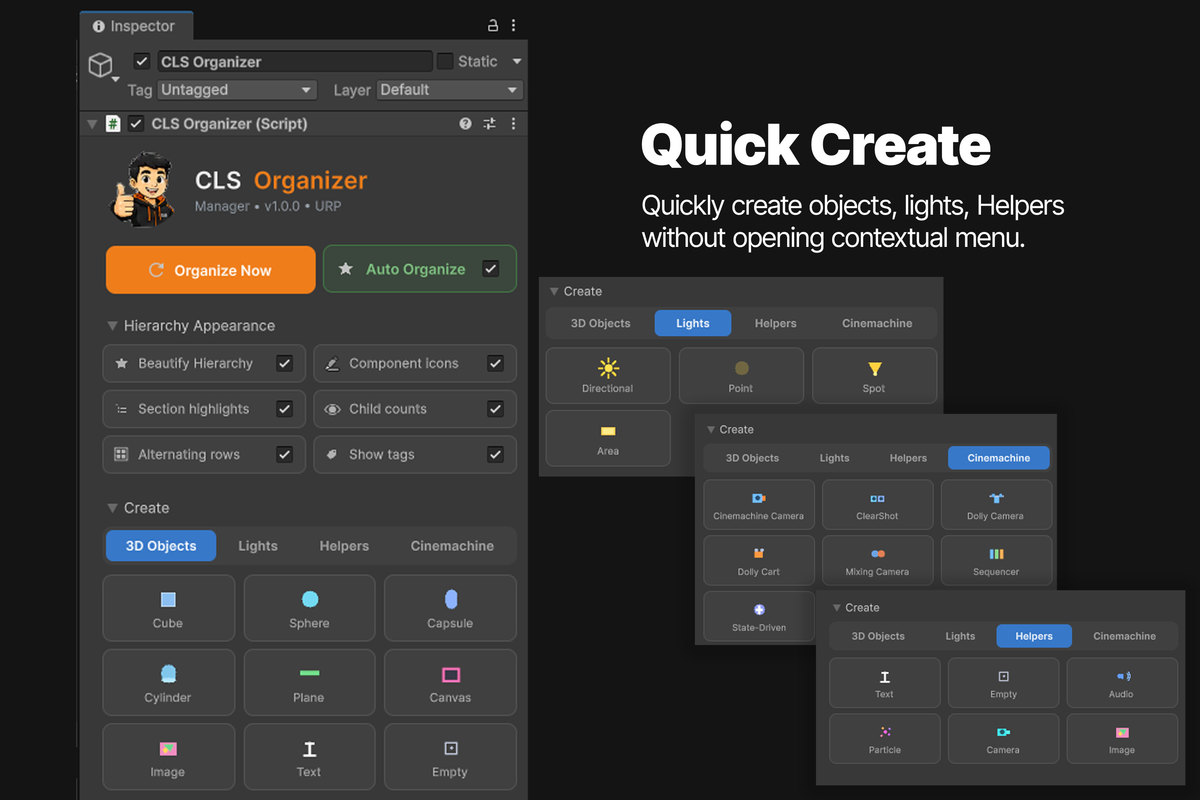Switch to Cinemachine tab in the Inspector
The height and width of the screenshot is (800, 1200).
452,546
